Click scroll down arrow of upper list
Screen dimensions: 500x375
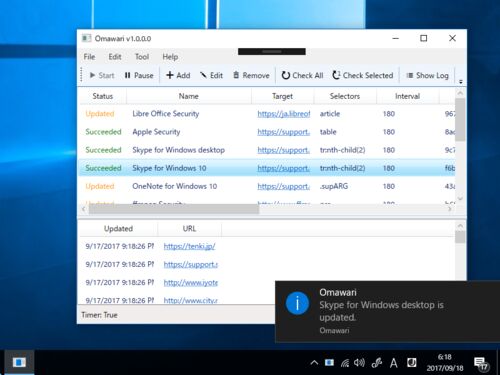460,199
